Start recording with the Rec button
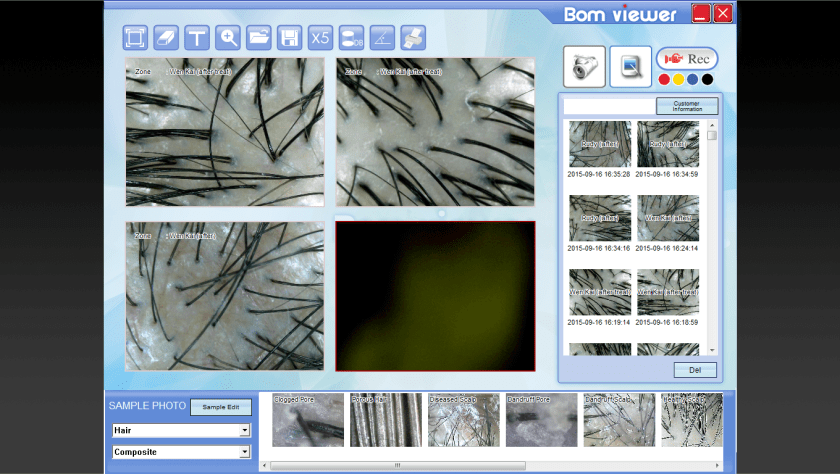The image size is (840, 474). [687, 59]
